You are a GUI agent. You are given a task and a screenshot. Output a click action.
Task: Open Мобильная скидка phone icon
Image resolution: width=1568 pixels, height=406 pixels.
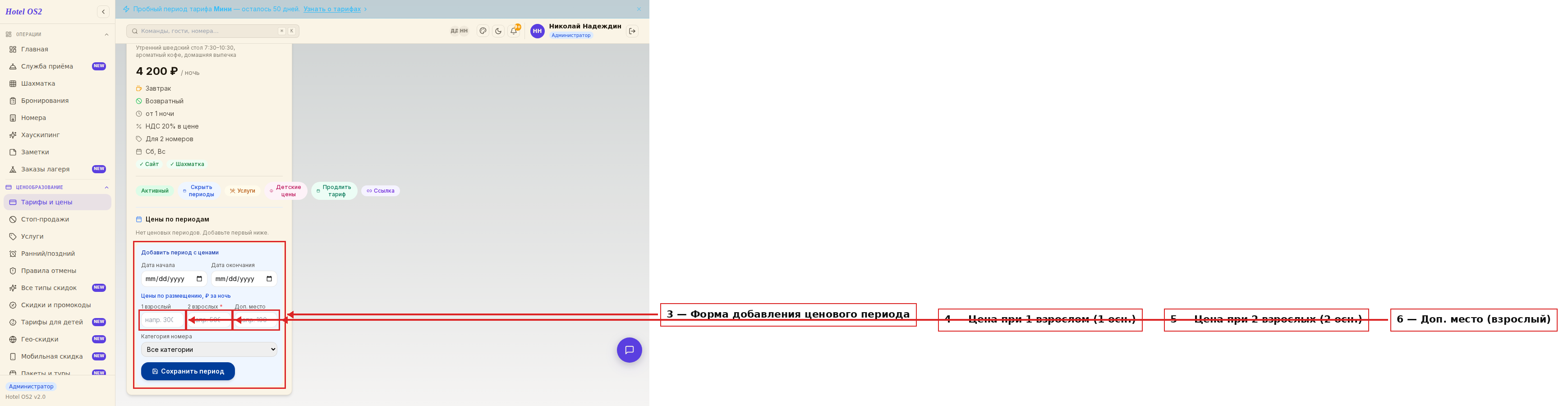[x=13, y=356]
